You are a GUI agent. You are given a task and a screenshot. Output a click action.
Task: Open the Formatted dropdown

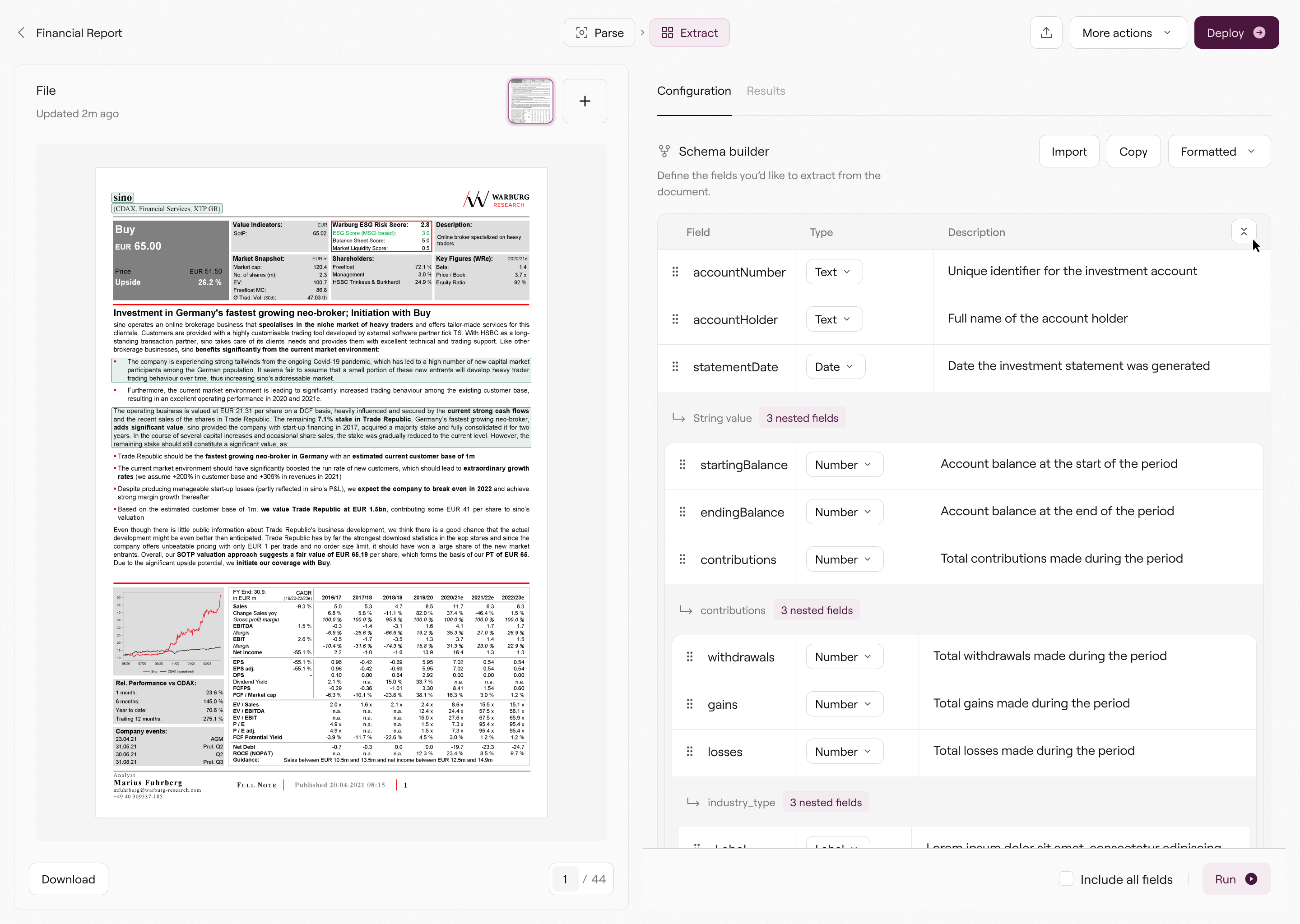[1219, 151]
